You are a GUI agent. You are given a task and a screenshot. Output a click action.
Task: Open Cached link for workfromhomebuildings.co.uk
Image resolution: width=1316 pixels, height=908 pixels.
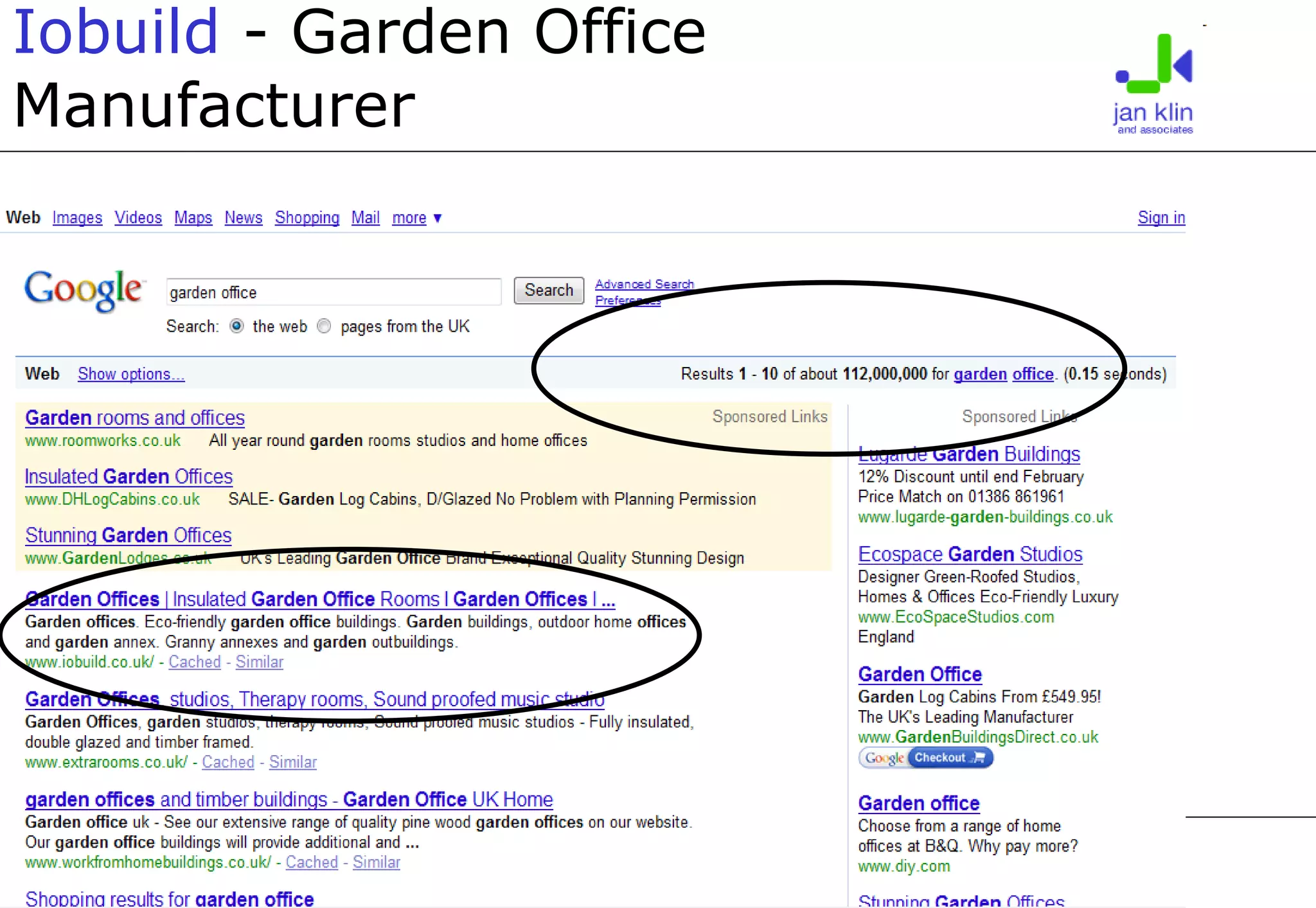(312, 862)
